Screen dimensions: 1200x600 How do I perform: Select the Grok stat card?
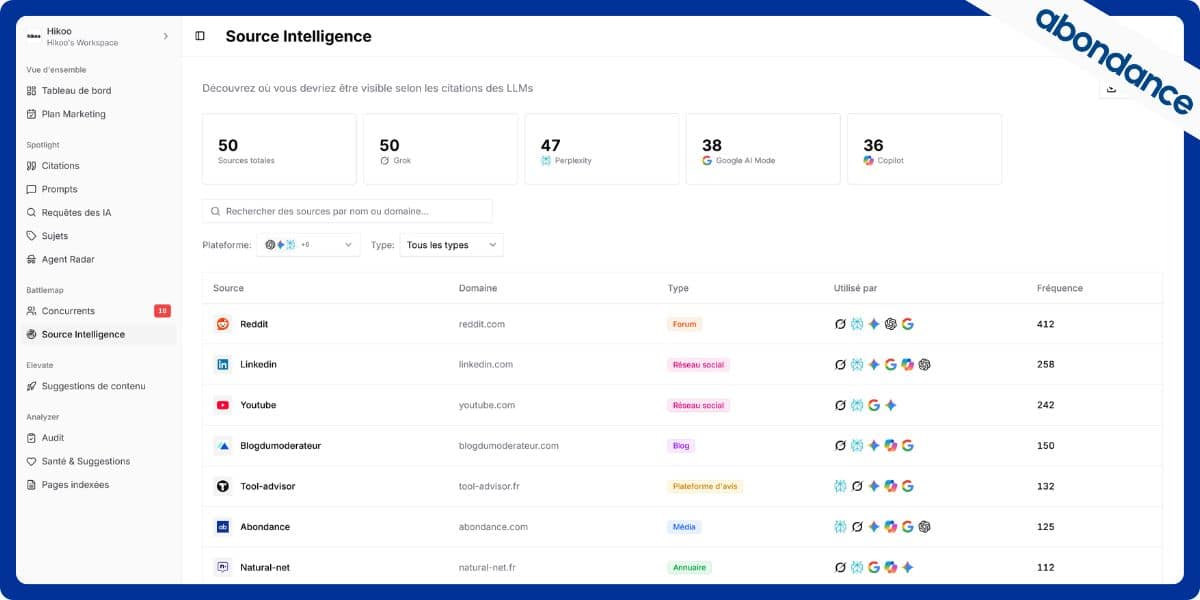point(440,149)
